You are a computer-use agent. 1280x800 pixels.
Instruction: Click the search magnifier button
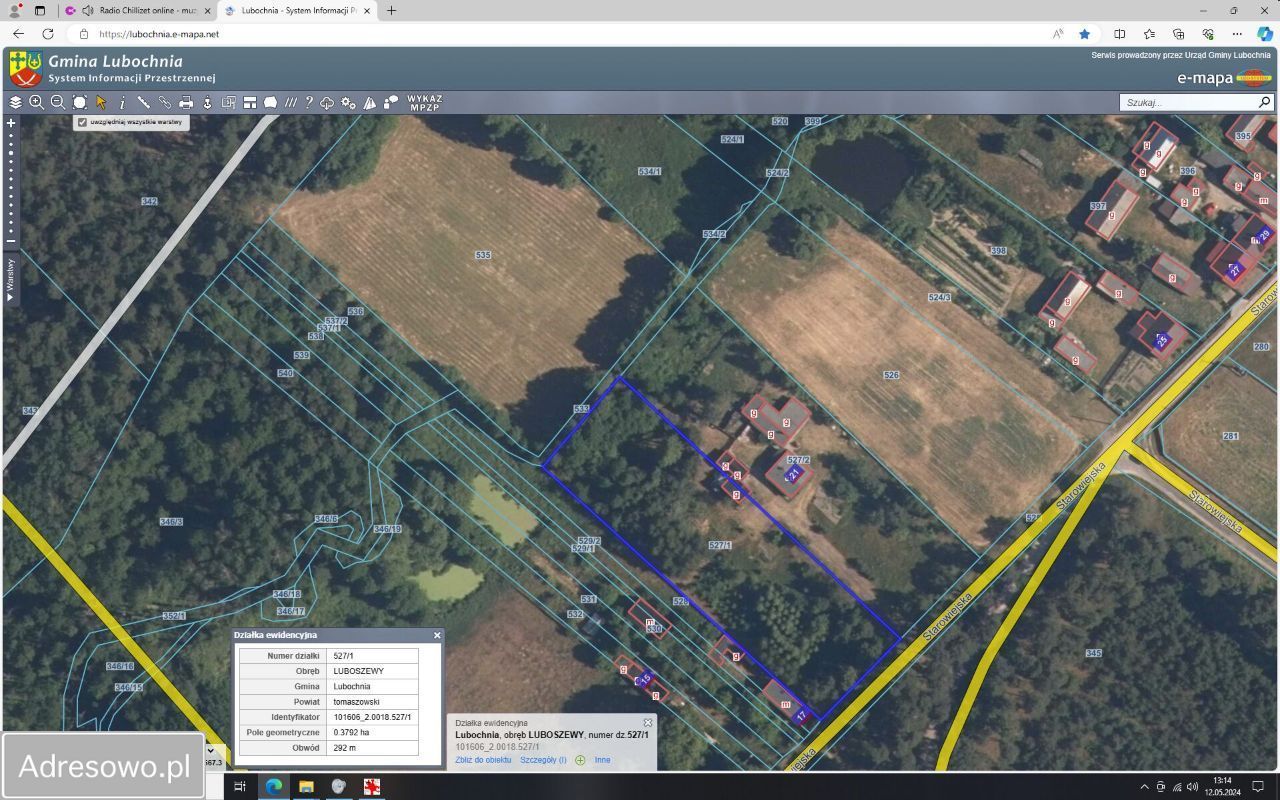coord(1265,102)
